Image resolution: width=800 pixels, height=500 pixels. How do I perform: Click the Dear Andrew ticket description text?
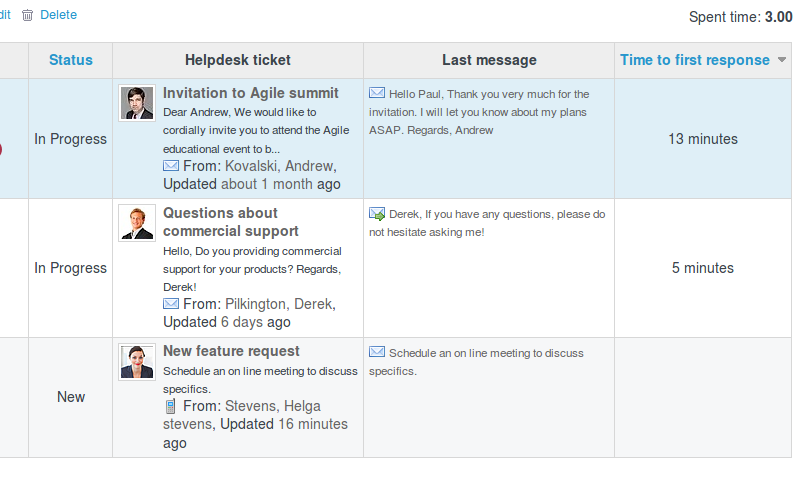click(x=256, y=131)
